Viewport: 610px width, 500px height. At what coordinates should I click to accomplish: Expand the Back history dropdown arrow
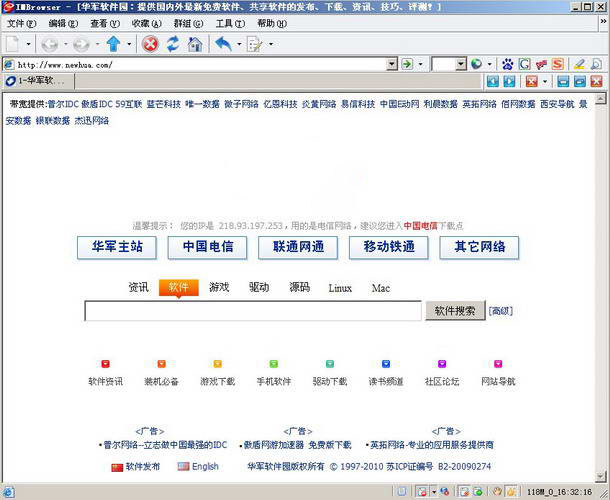tap(65, 44)
